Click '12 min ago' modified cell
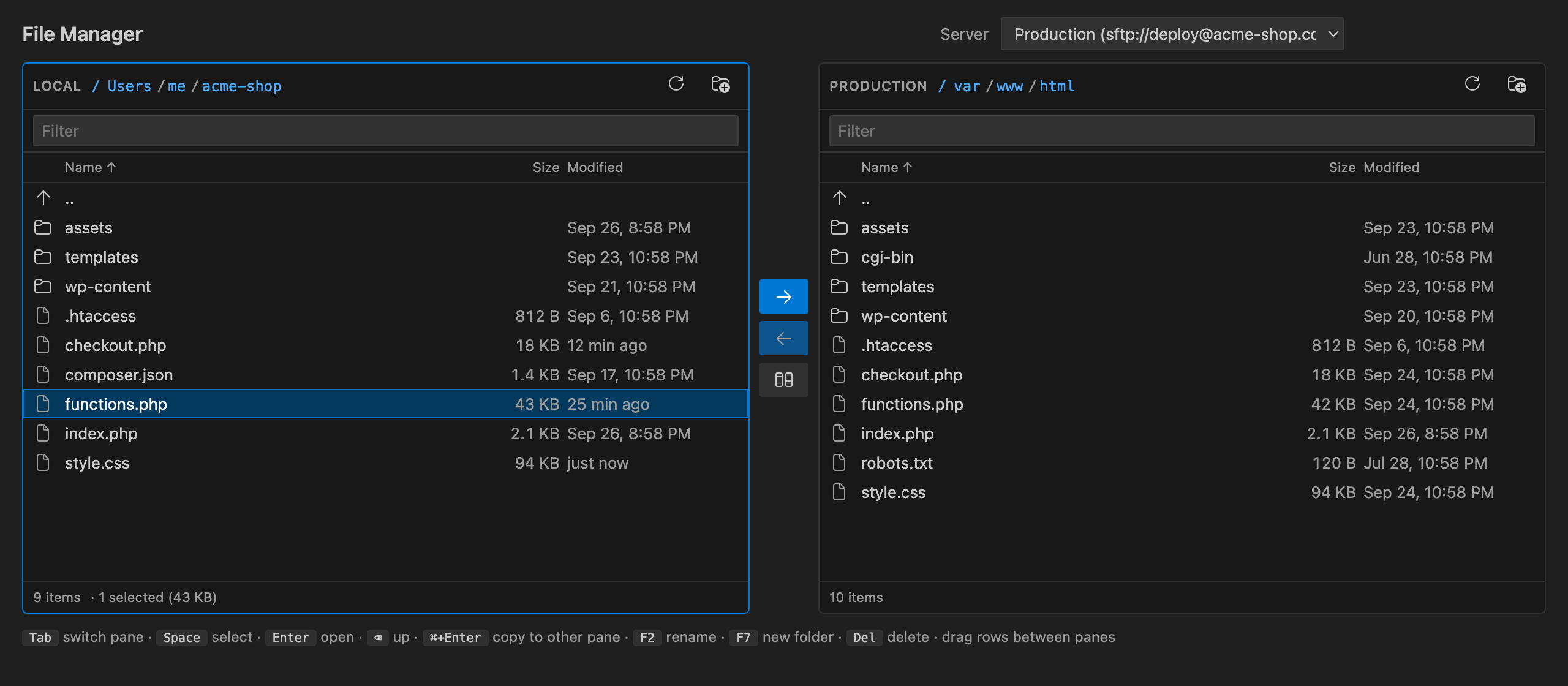The width and height of the screenshot is (1568, 686). (606, 345)
